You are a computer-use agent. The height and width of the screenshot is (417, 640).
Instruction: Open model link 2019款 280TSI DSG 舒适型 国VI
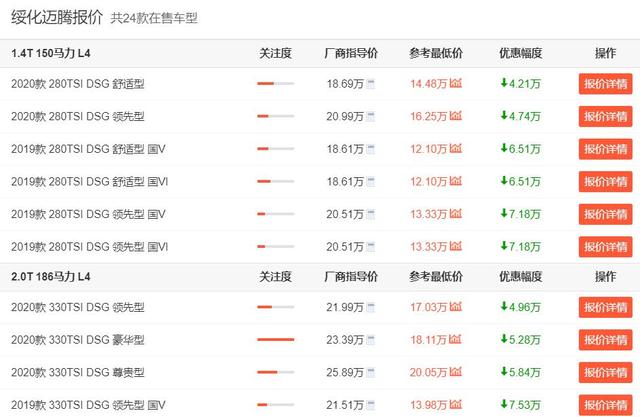tap(89, 182)
